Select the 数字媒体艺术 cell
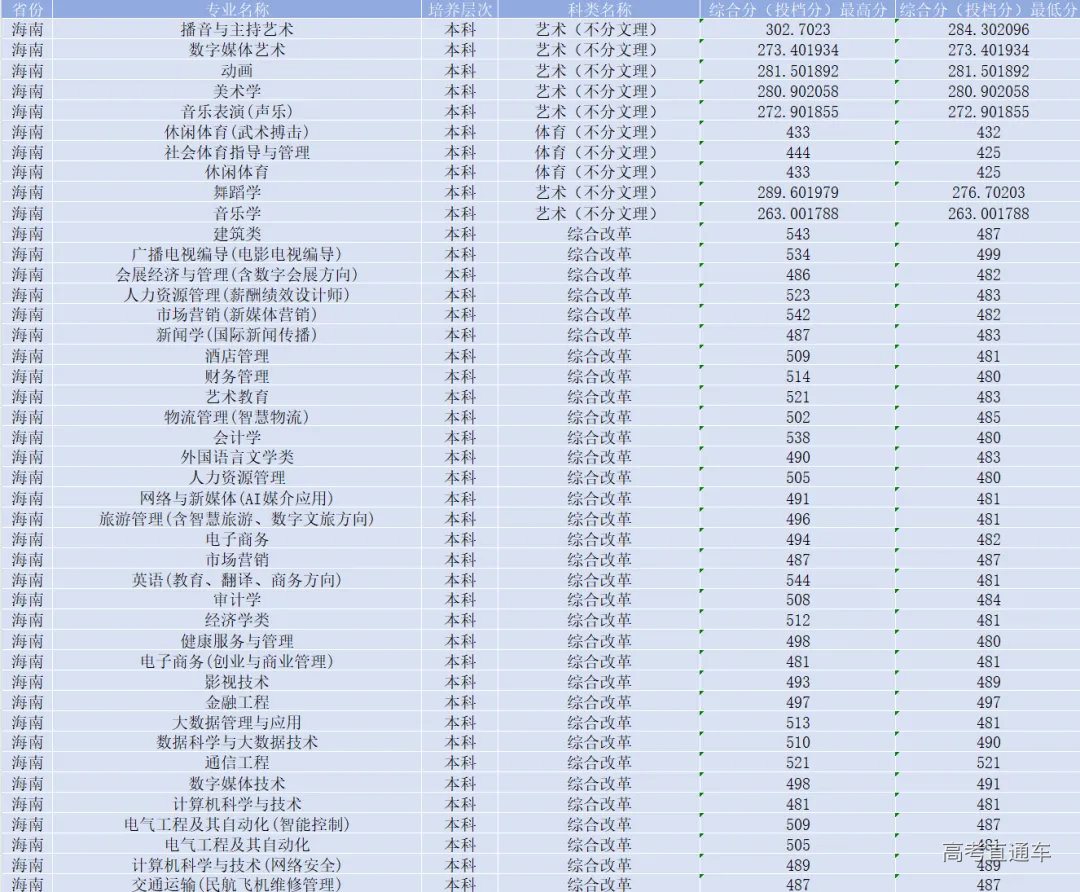The image size is (1080, 892). 237,50
